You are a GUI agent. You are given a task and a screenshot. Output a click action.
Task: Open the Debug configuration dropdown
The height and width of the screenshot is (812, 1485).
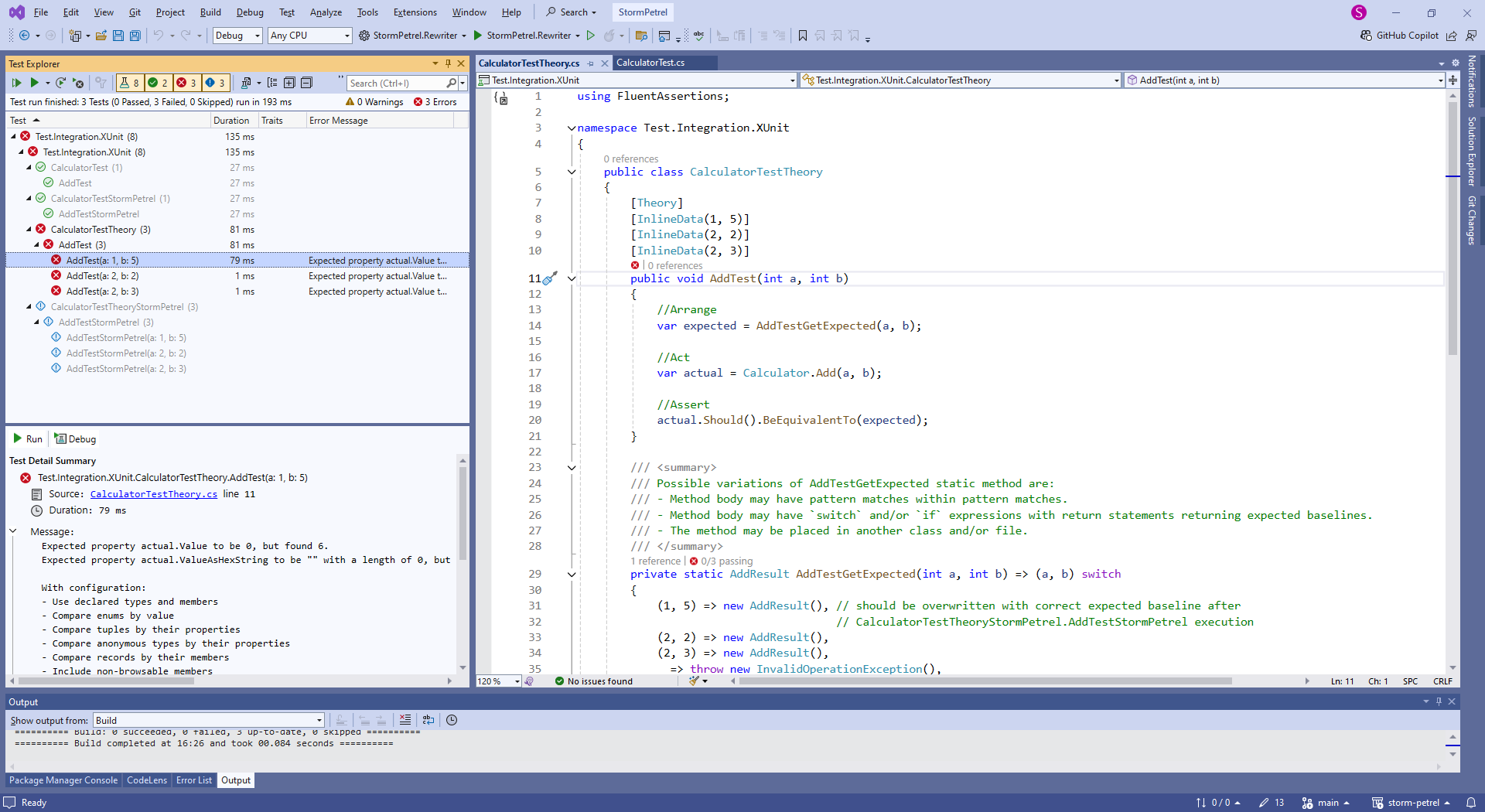click(x=237, y=36)
